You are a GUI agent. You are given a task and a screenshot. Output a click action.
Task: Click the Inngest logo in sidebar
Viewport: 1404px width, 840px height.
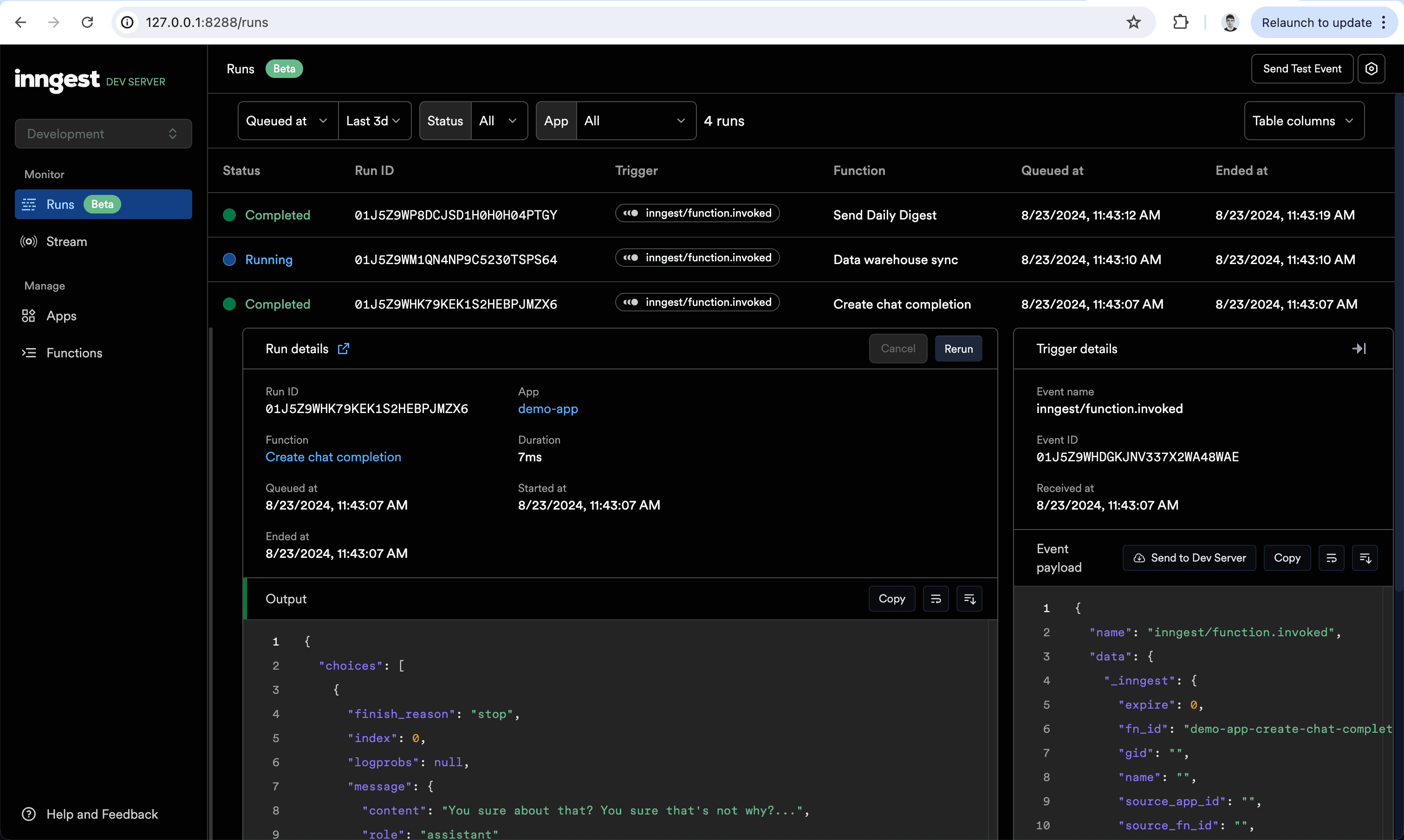click(x=57, y=81)
